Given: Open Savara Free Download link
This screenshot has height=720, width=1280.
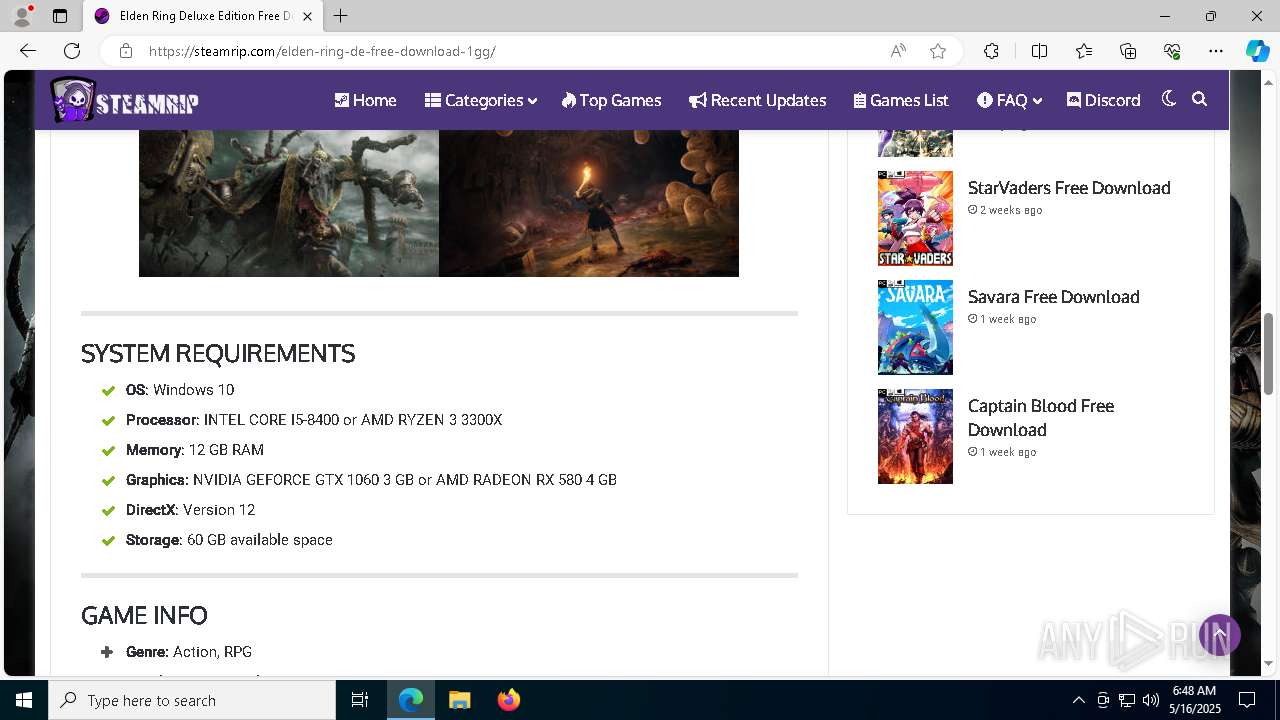Looking at the screenshot, I should point(1053,297).
